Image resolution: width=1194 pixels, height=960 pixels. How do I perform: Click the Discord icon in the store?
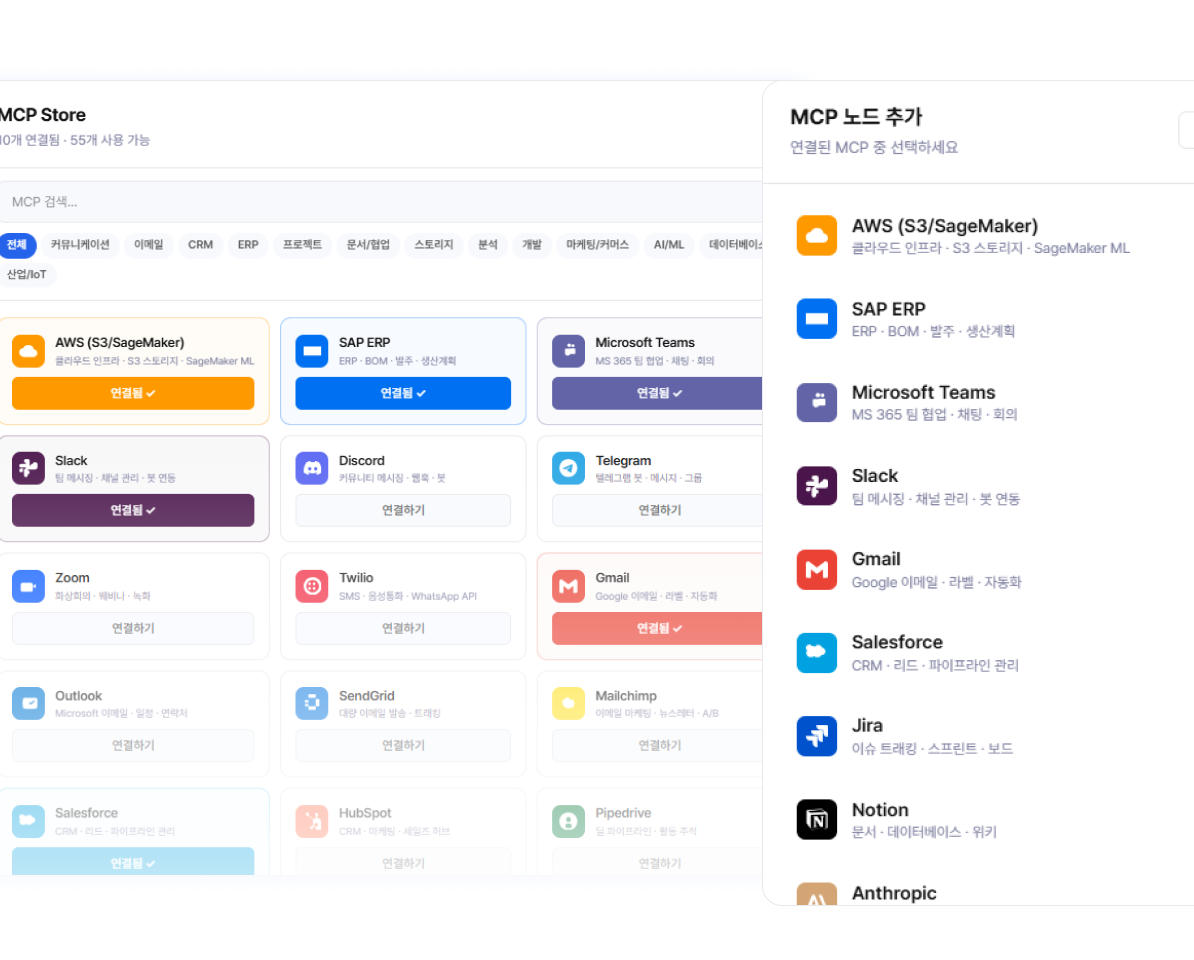(x=311, y=468)
